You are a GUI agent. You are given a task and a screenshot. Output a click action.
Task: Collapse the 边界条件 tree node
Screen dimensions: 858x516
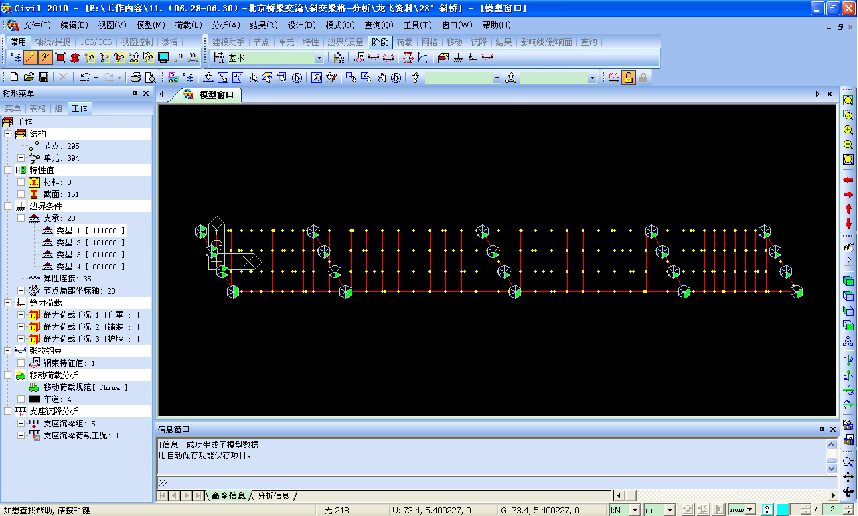tap(8, 206)
